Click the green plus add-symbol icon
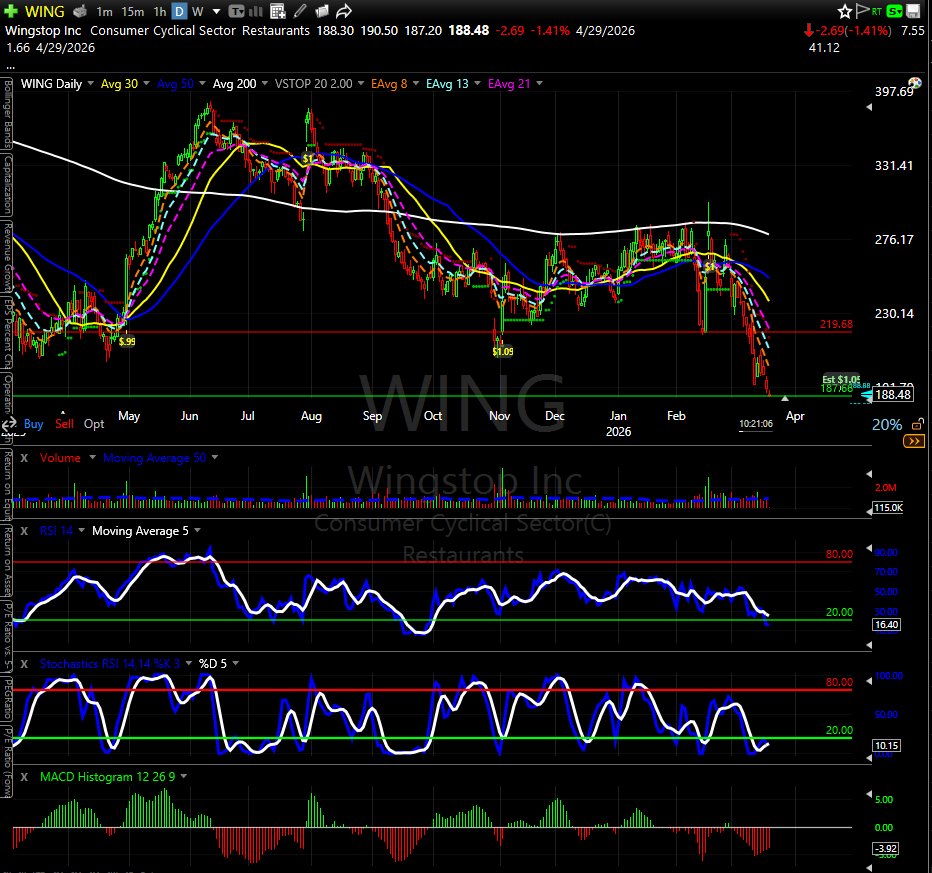Viewport: 932px width, 873px height. click(11, 11)
